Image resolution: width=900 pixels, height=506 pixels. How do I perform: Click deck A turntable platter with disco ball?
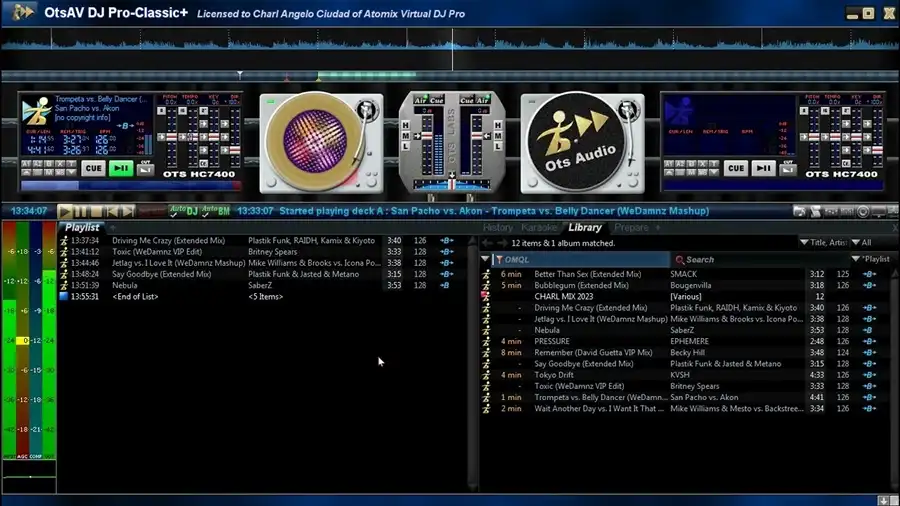pyautogui.click(x=316, y=139)
